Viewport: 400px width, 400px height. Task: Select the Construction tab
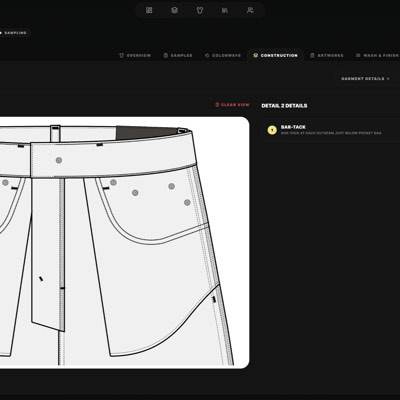(275, 55)
